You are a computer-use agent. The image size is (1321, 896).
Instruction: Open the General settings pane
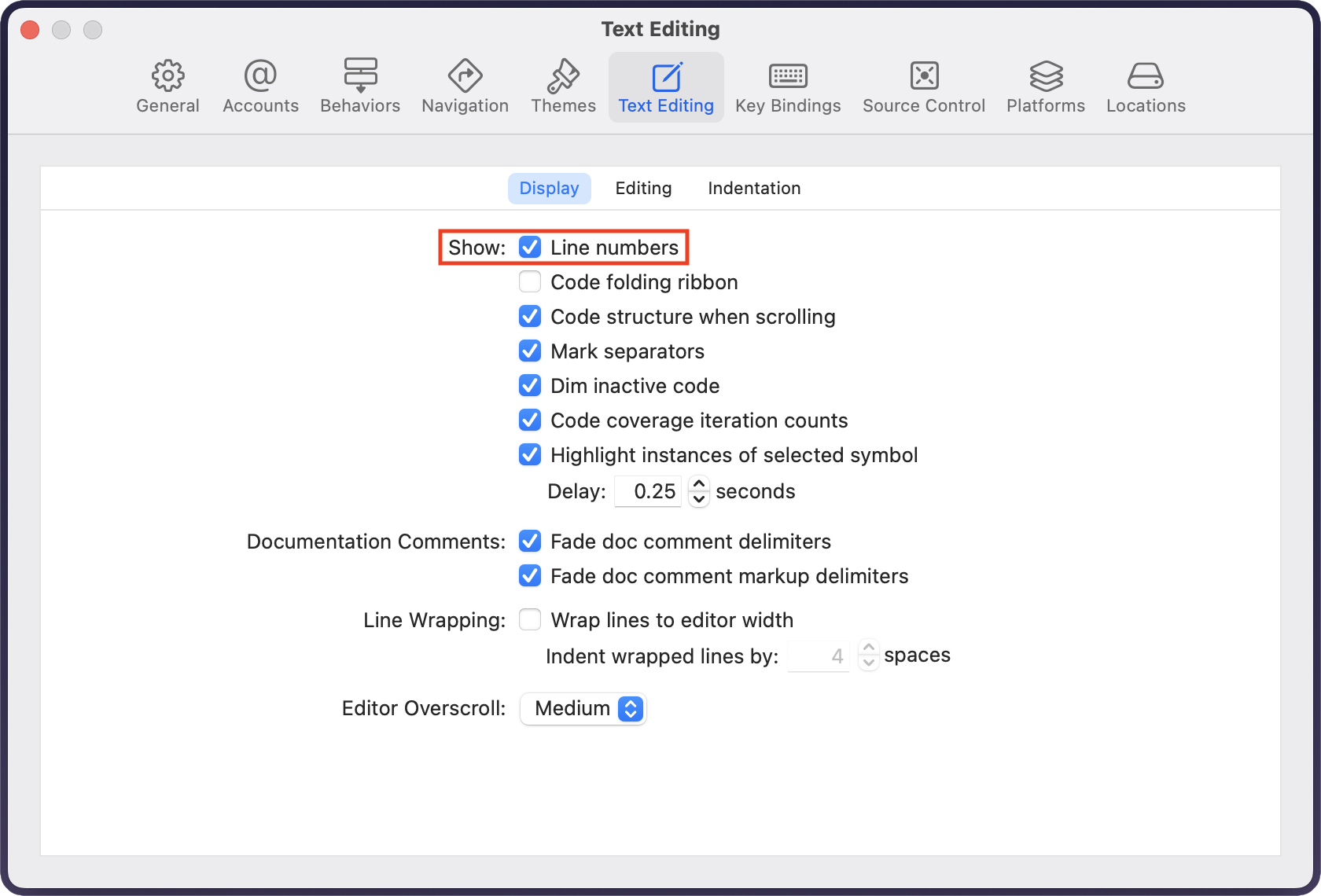coord(167,86)
